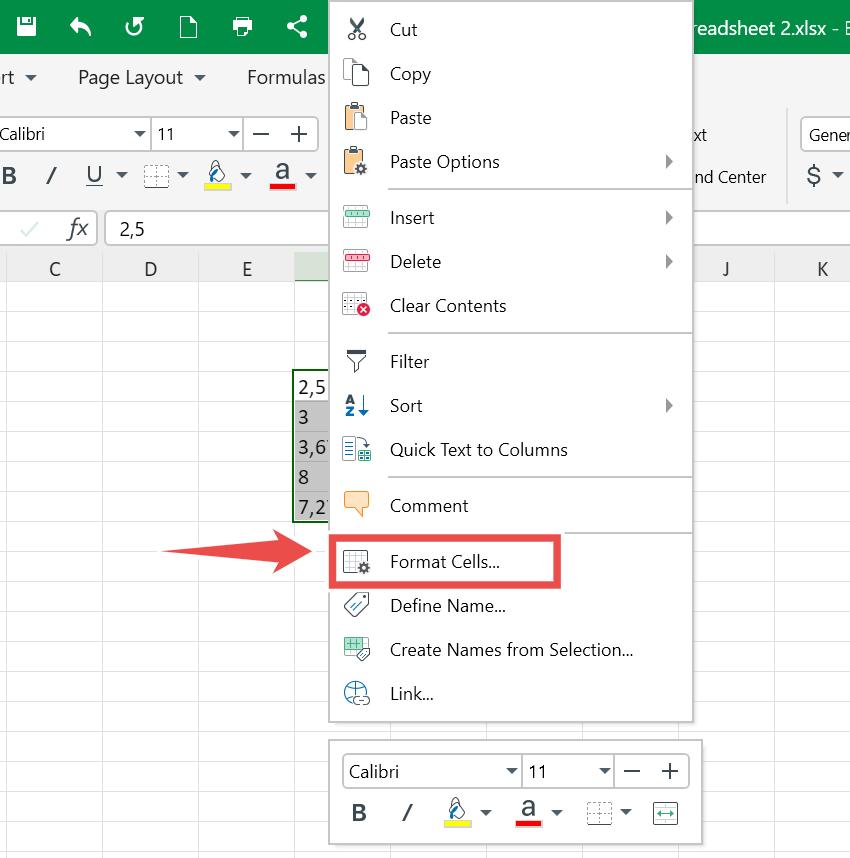Toggle Bold in the ribbon
850x858 pixels.
[9, 176]
